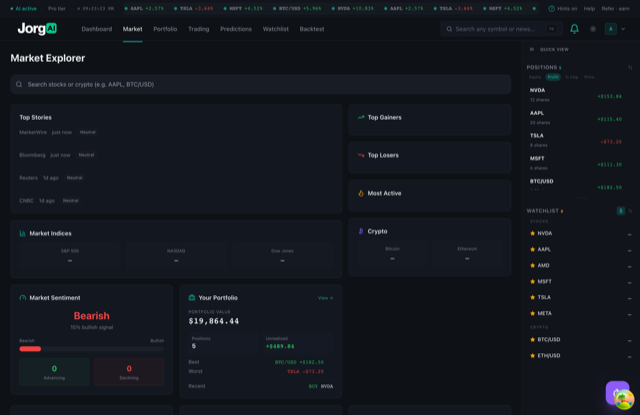
Task: Click the star next to ETH/USD in watchlist
Action: click(x=532, y=355)
